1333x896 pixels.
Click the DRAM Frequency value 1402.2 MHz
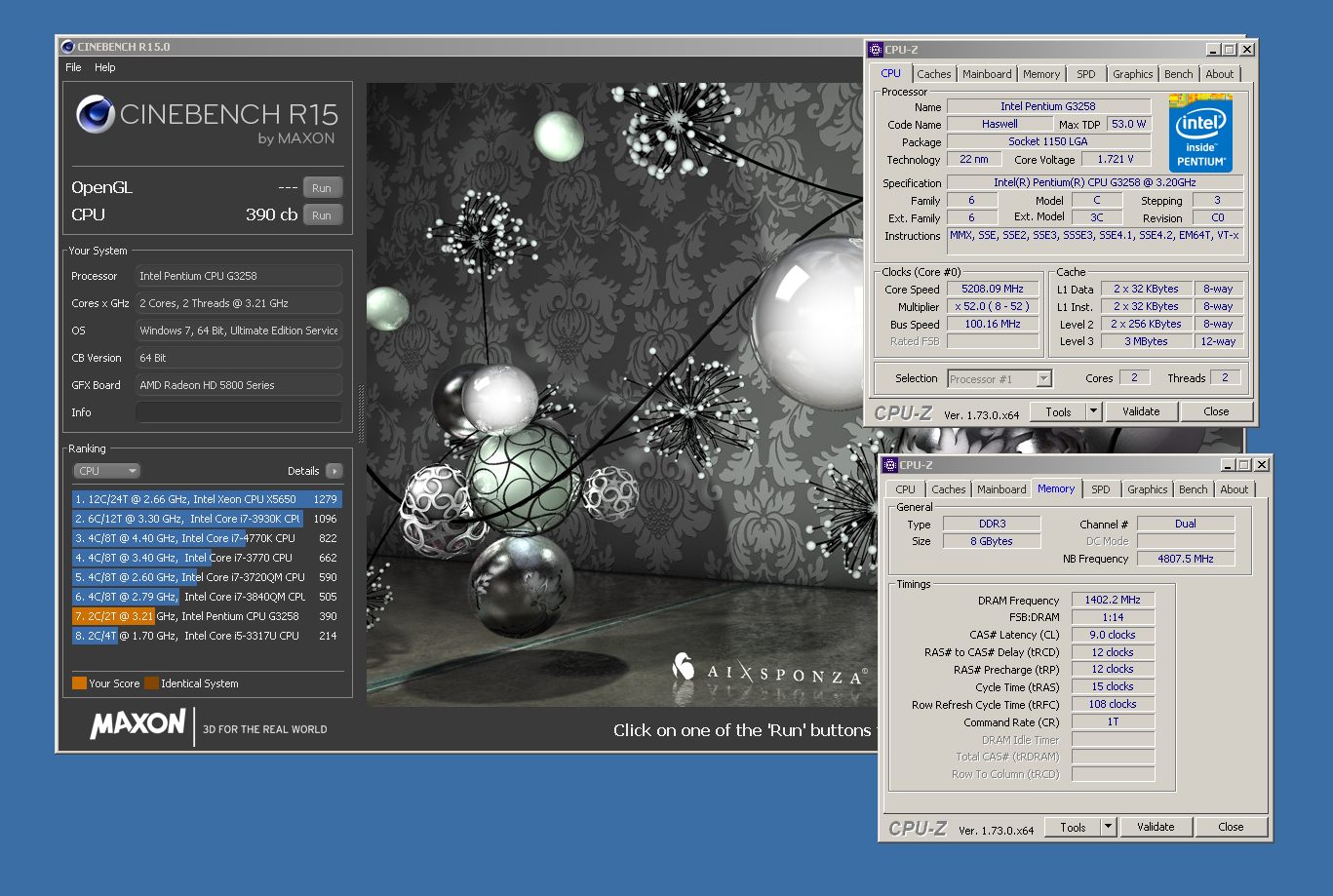click(1113, 601)
